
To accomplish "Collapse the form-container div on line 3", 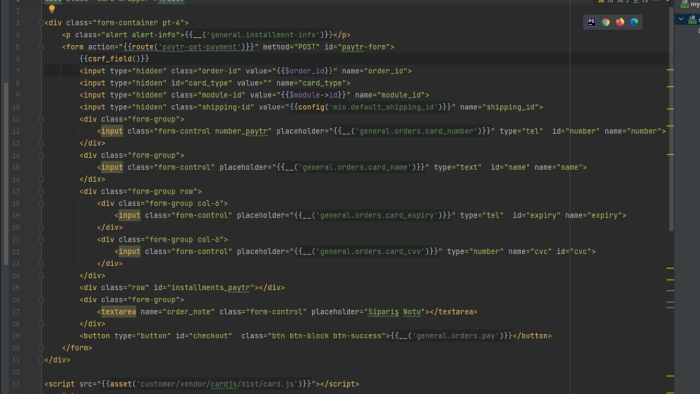I will pos(41,23).
